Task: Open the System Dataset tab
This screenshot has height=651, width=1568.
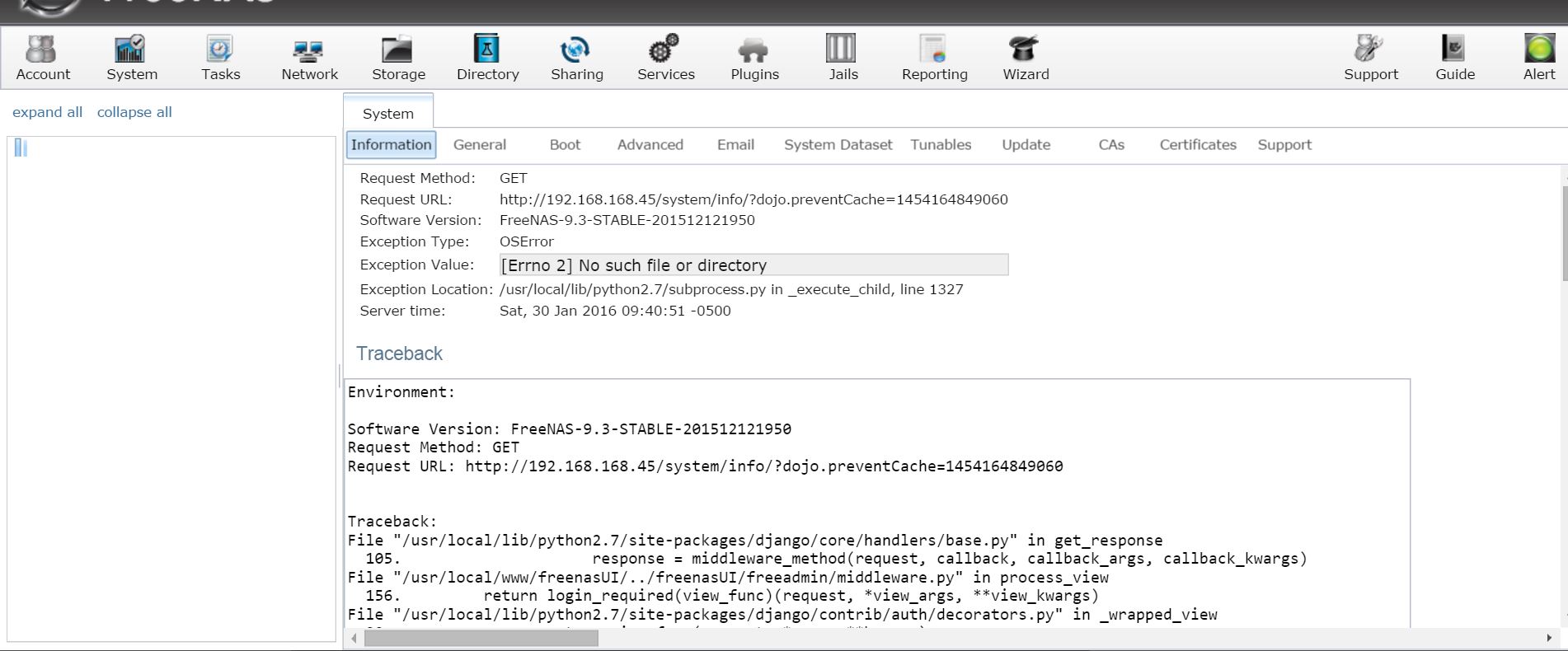Action: click(x=838, y=145)
